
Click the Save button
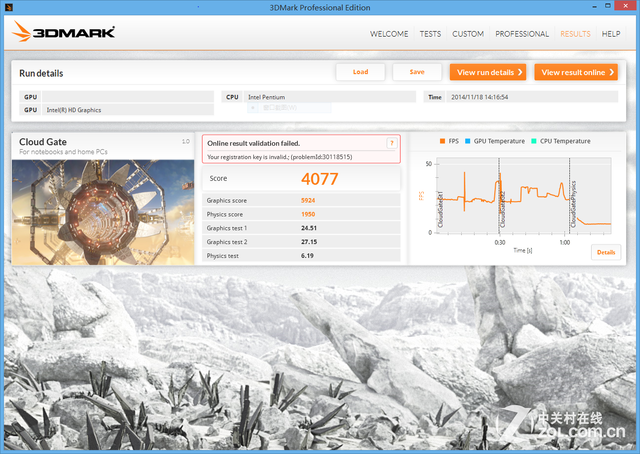point(417,72)
